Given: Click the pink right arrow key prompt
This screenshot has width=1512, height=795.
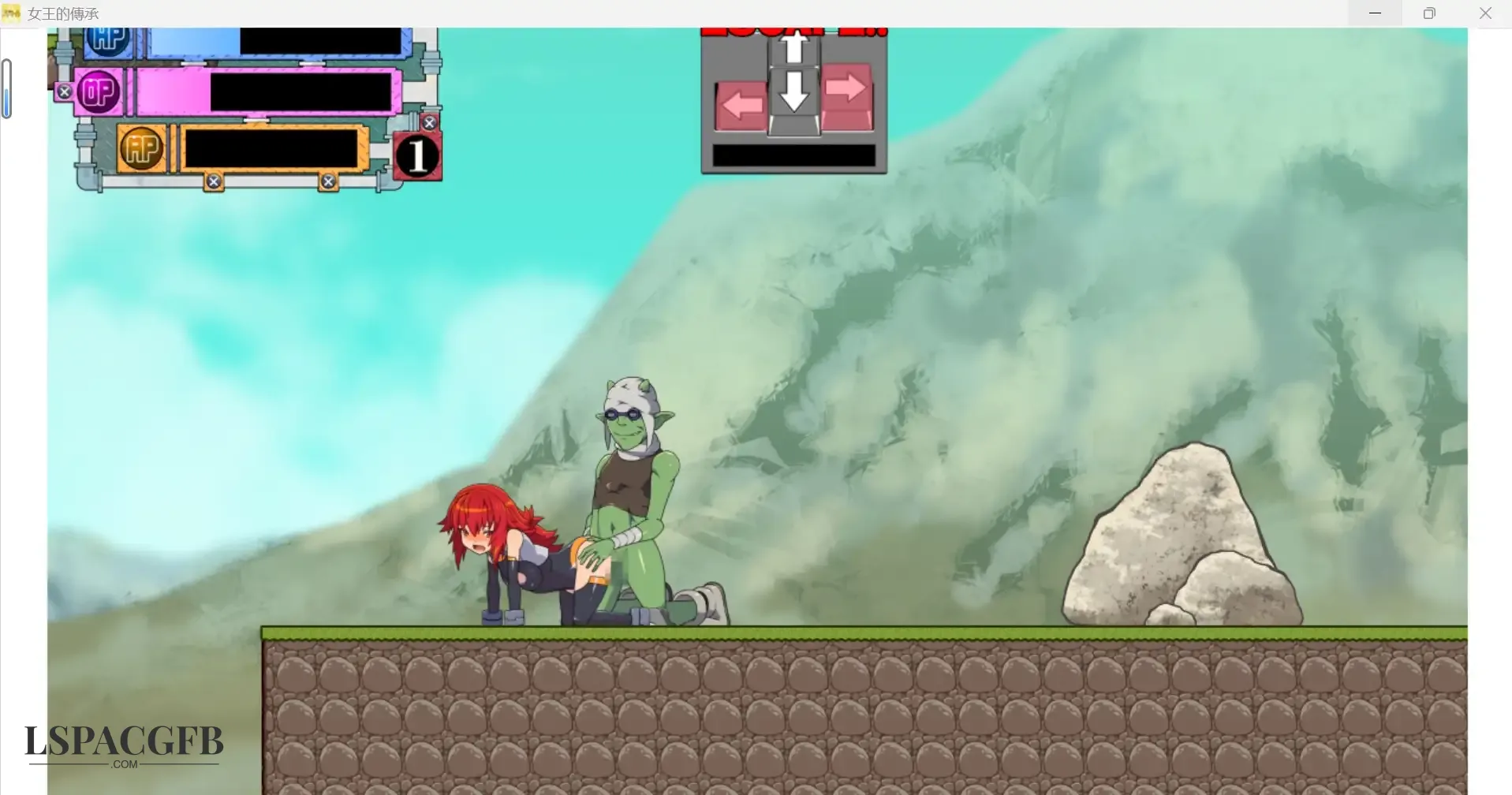Looking at the screenshot, I should (847, 96).
